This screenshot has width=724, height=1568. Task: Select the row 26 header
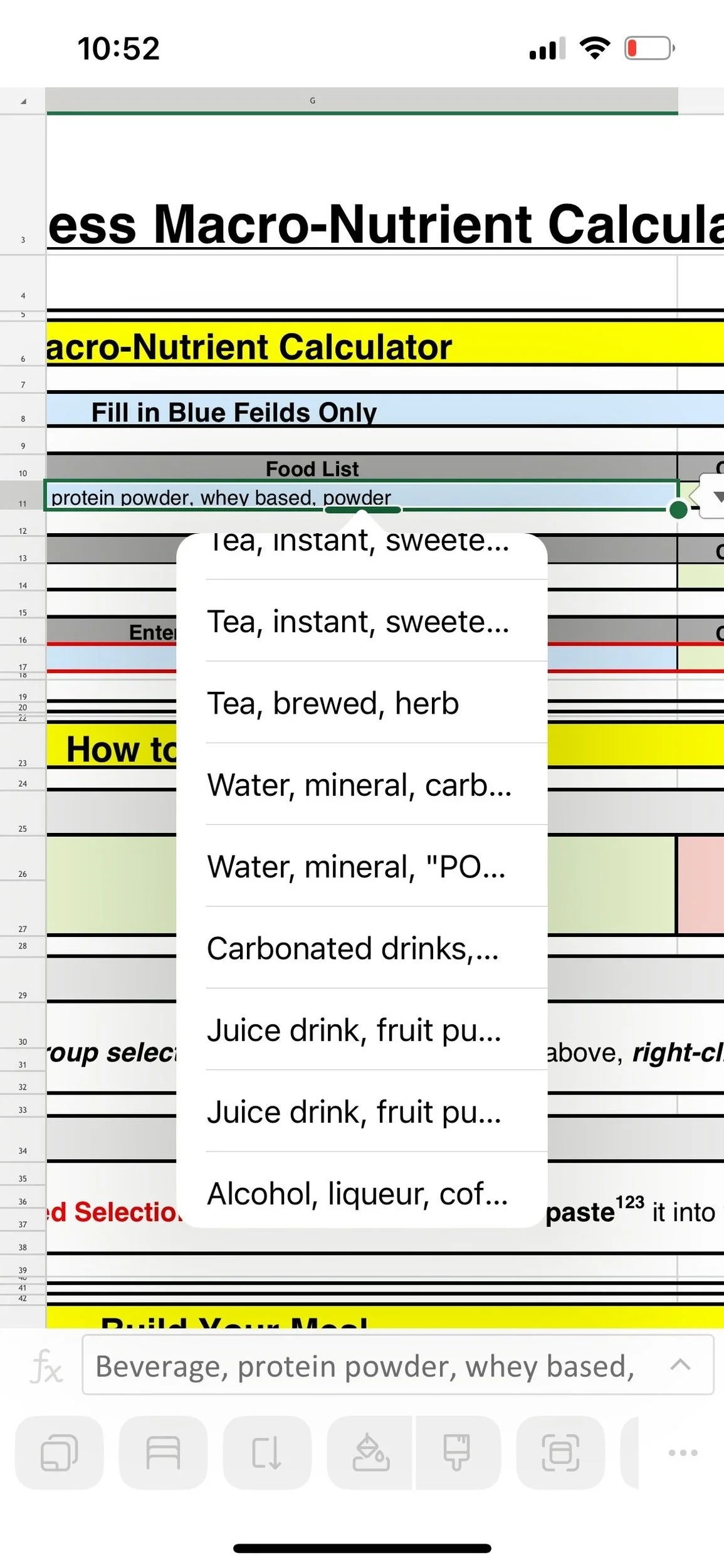[x=23, y=873]
